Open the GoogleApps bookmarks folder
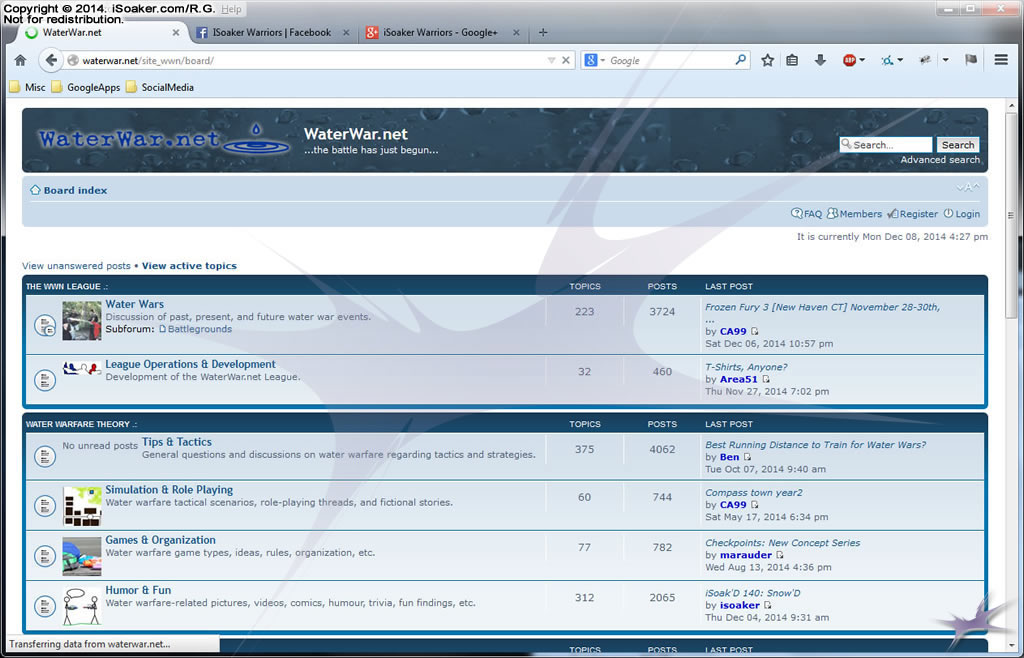 point(86,87)
